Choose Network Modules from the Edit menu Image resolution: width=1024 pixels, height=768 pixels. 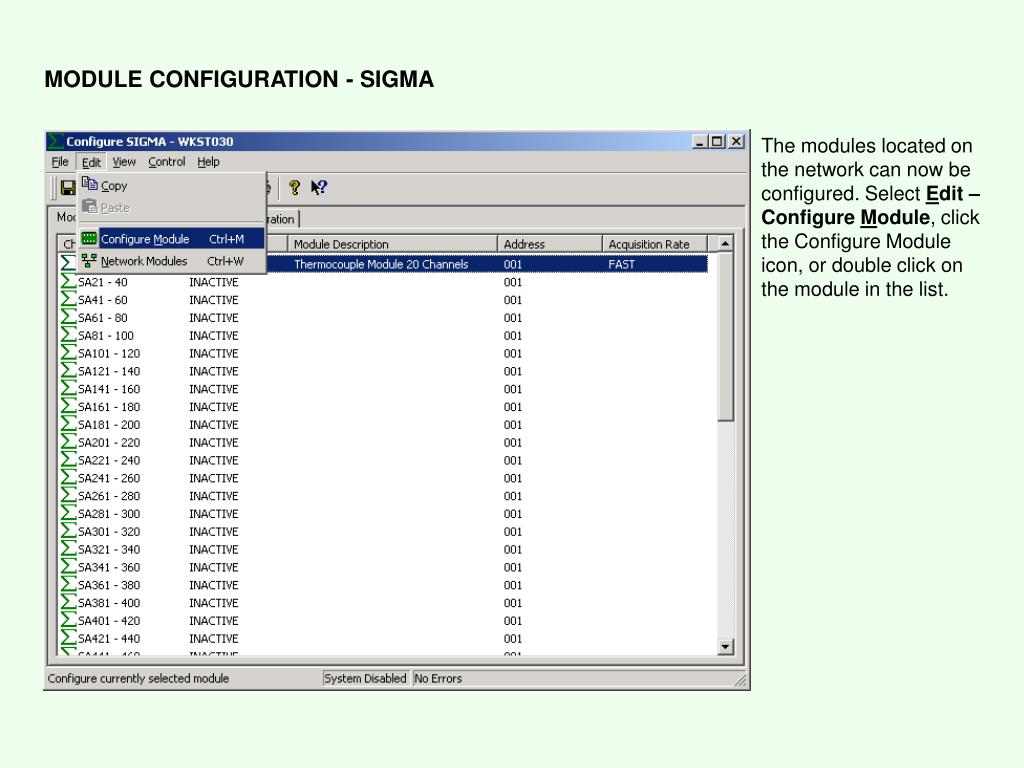tap(172, 261)
